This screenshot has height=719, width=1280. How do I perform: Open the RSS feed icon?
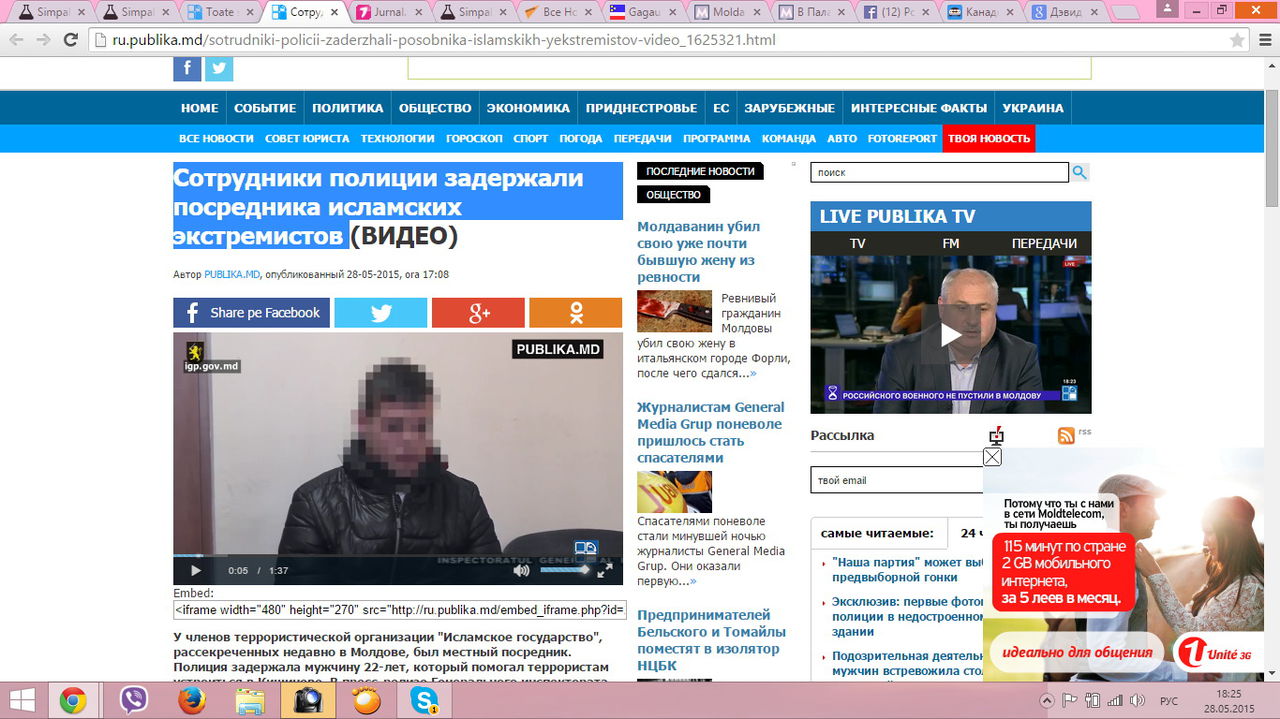point(1066,435)
